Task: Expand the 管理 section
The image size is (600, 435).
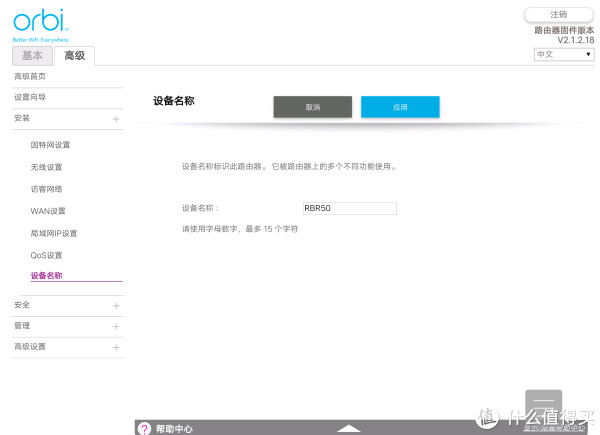Action: [116, 326]
